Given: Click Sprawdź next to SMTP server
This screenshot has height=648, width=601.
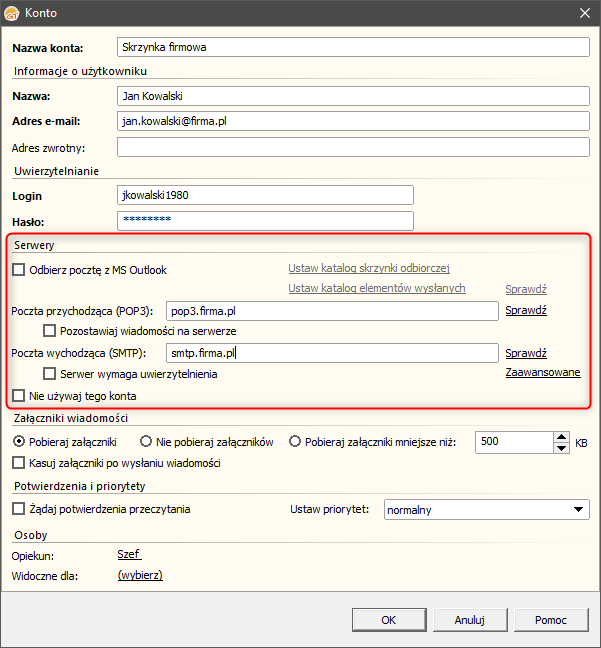Looking at the screenshot, I should click(526, 353).
